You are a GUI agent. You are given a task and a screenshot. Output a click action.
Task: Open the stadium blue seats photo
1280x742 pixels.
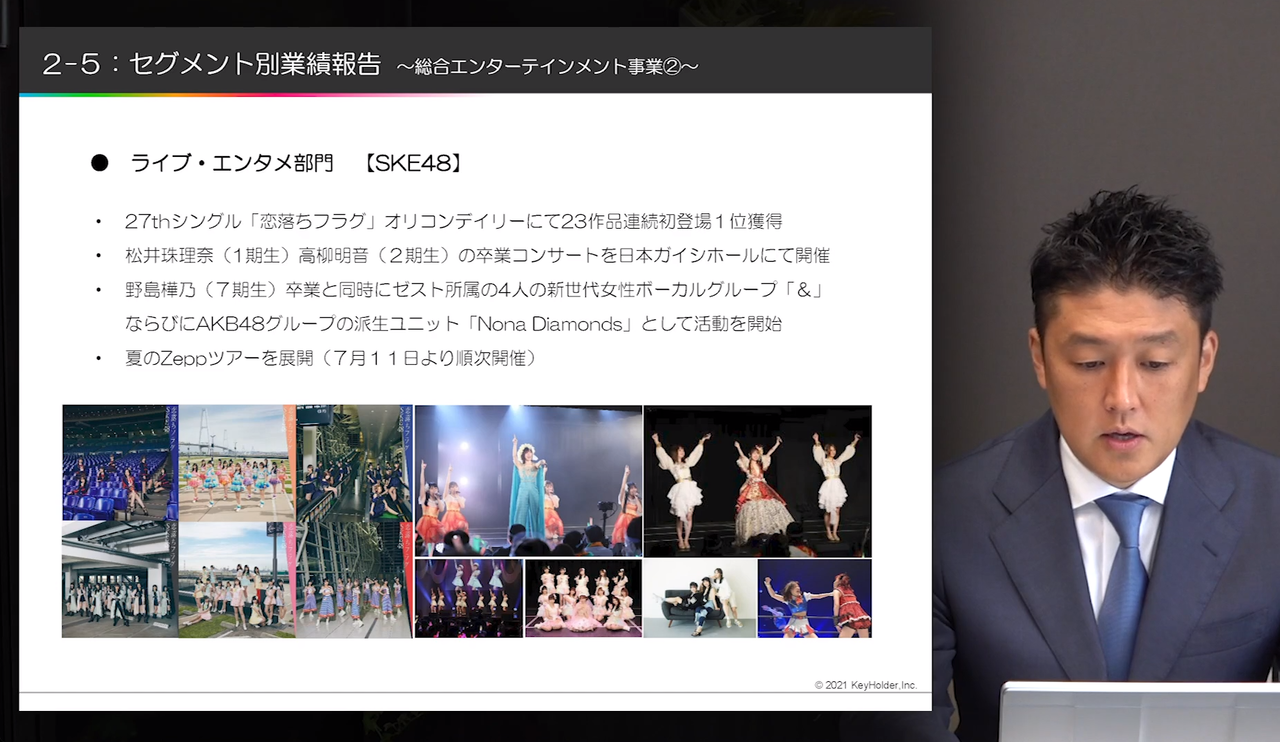[120, 462]
